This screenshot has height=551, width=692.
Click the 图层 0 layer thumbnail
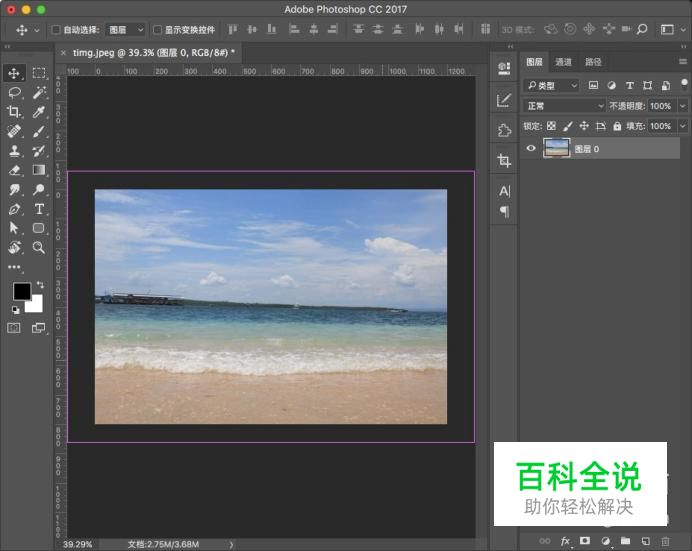tap(556, 148)
